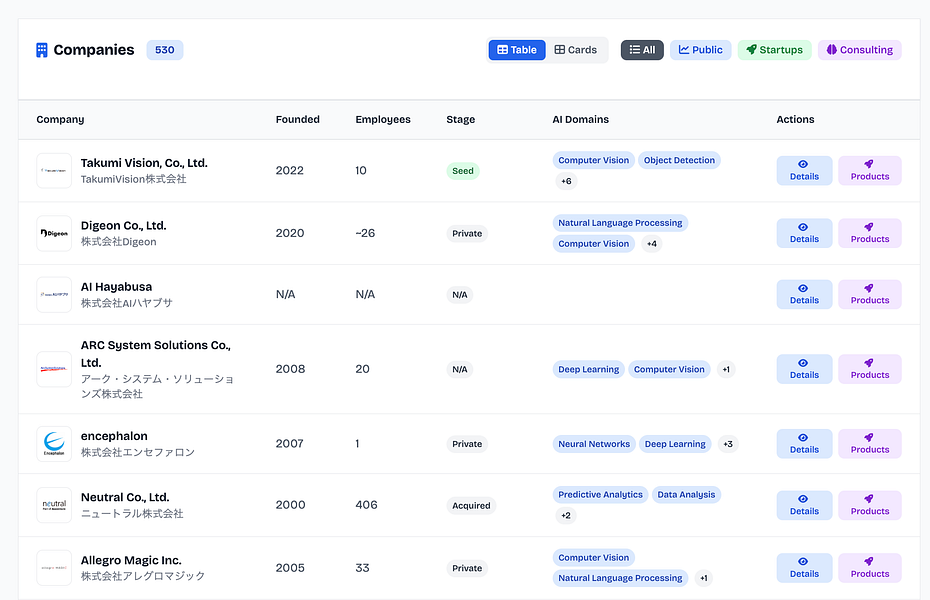Open Products for Digeon Co., Ltd.
The height and width of the screenshot is (600, 930).
click(870, 234)
